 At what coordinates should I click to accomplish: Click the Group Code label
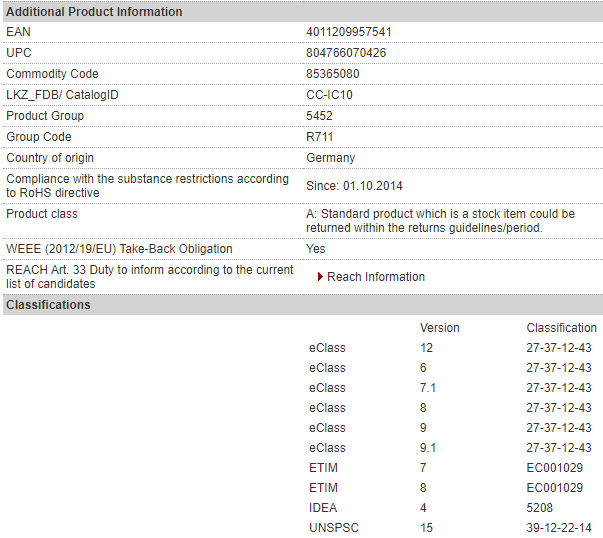[x=39, y=137]
